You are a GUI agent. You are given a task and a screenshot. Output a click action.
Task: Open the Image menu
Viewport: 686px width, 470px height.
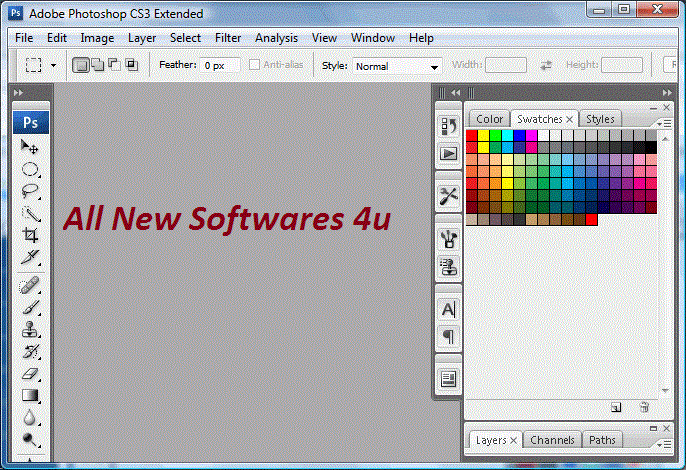click(x=97, y=38)
